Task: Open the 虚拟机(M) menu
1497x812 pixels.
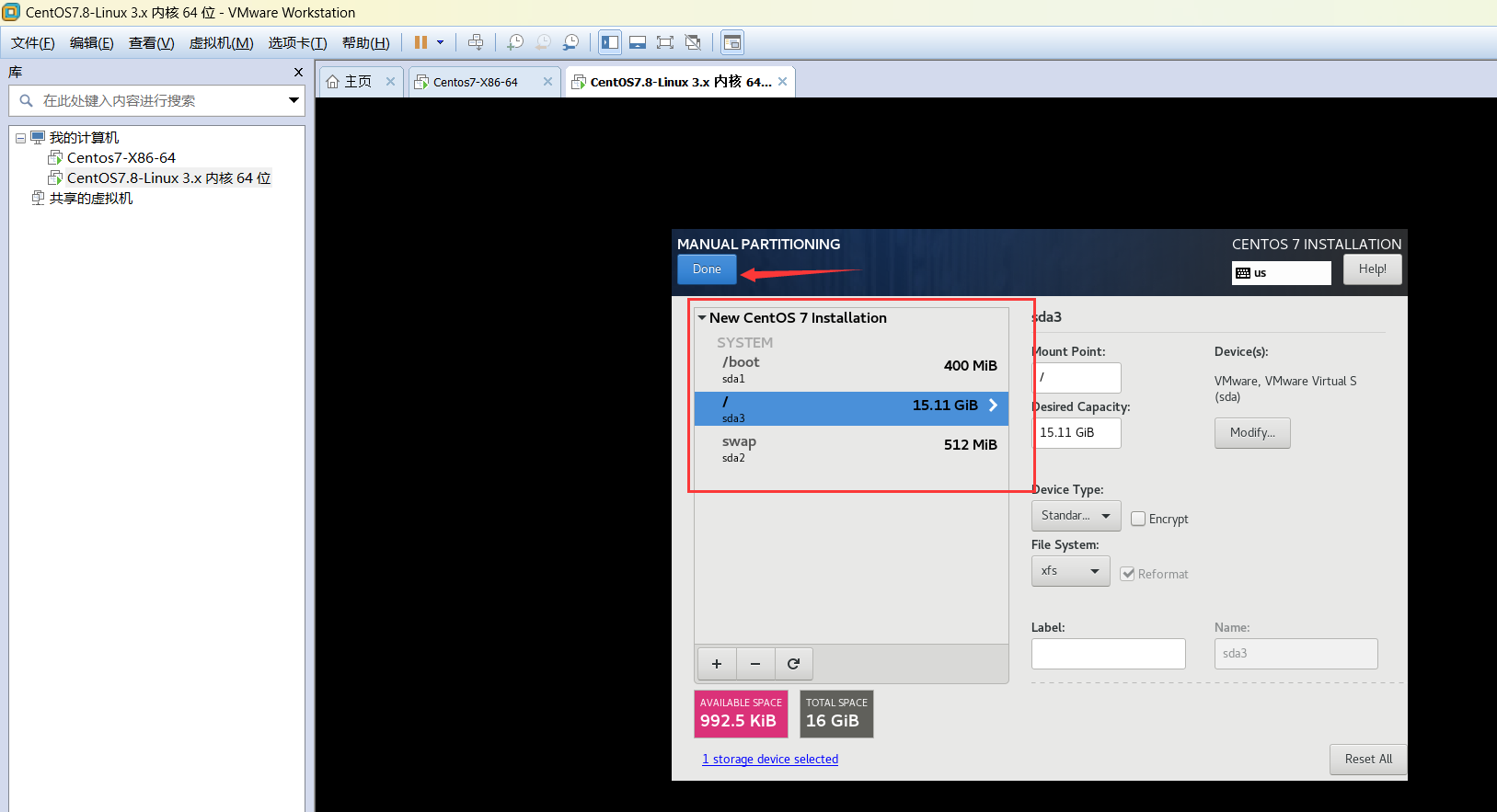Action: click(x=221, y=43)
